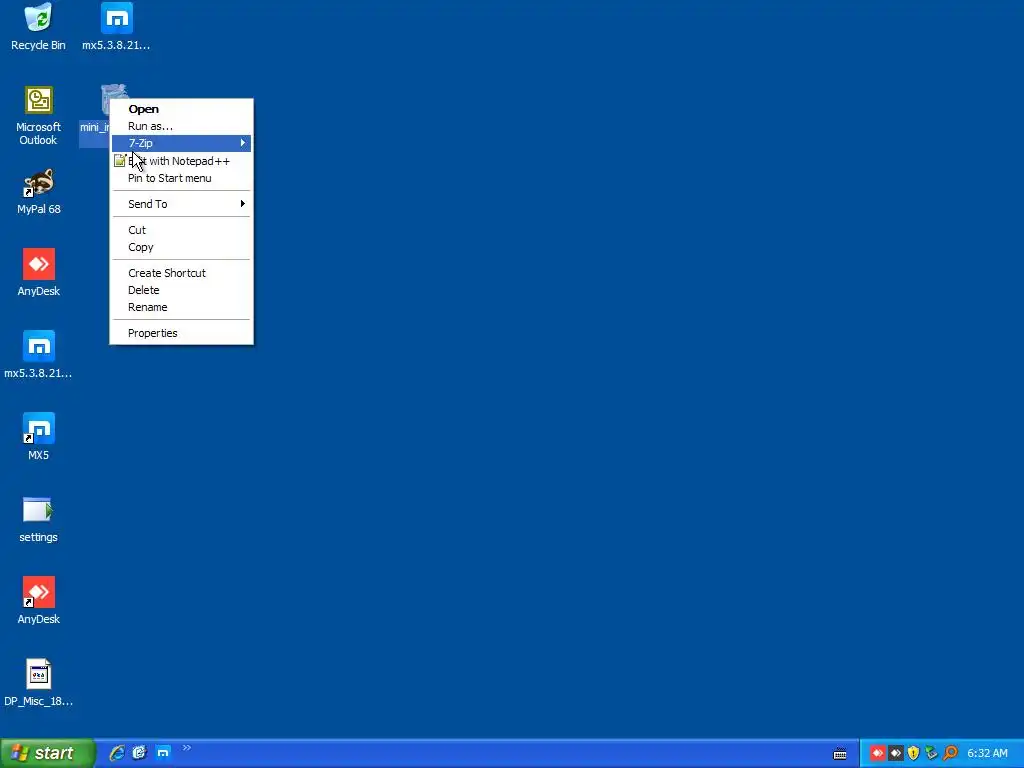
Task: Click the Safely Remove Hardware tray icon
Action: (932, 754)
